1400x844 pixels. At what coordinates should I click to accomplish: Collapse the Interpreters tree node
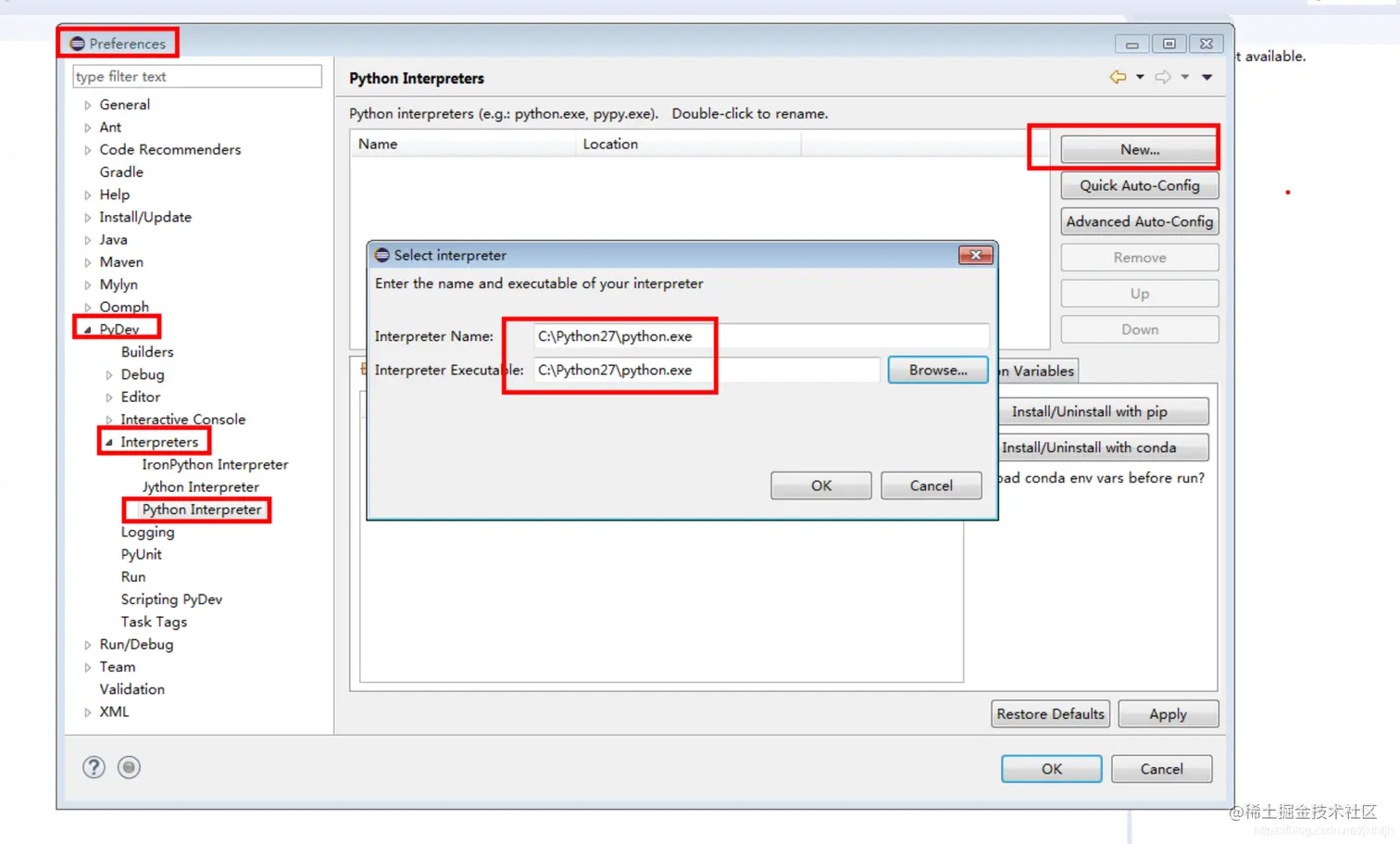(109, 443)
